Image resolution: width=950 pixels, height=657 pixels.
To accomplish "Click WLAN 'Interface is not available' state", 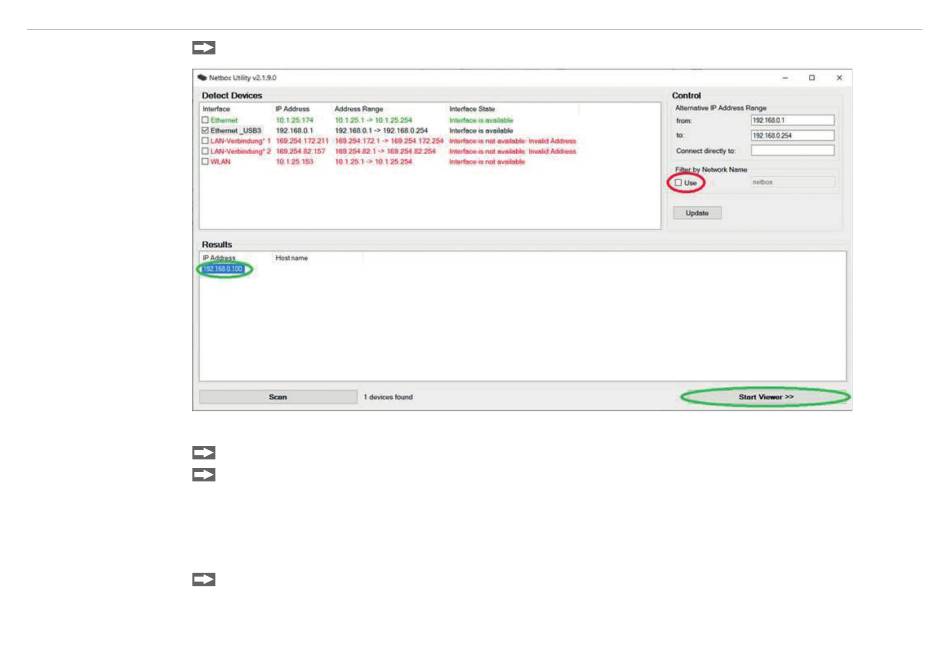I will pos(487,161).
